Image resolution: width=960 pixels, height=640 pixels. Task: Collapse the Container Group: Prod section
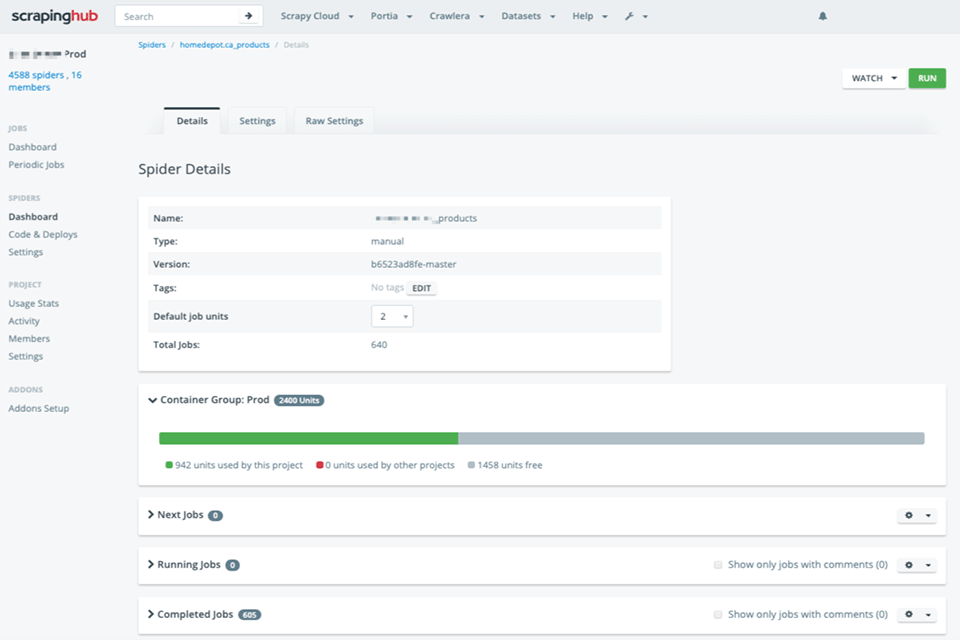[x=152, y=400]
